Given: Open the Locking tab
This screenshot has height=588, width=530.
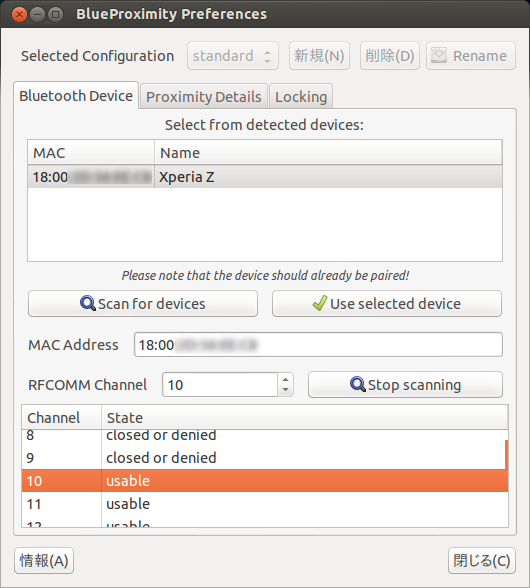Looking at the screenshot, I should (x=301, y=97).
